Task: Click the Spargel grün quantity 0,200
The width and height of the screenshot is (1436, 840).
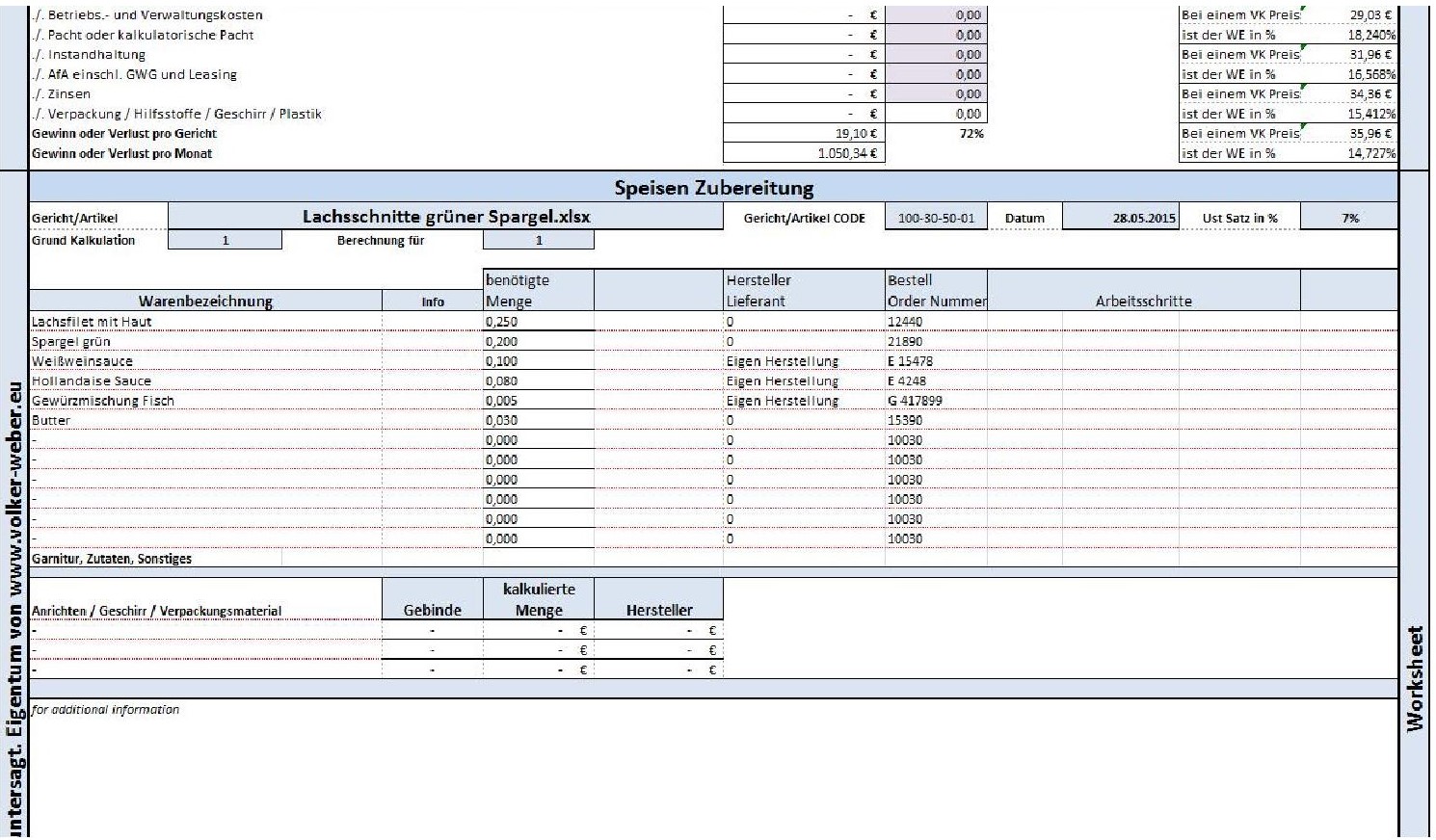Action: tap(502, 342)
